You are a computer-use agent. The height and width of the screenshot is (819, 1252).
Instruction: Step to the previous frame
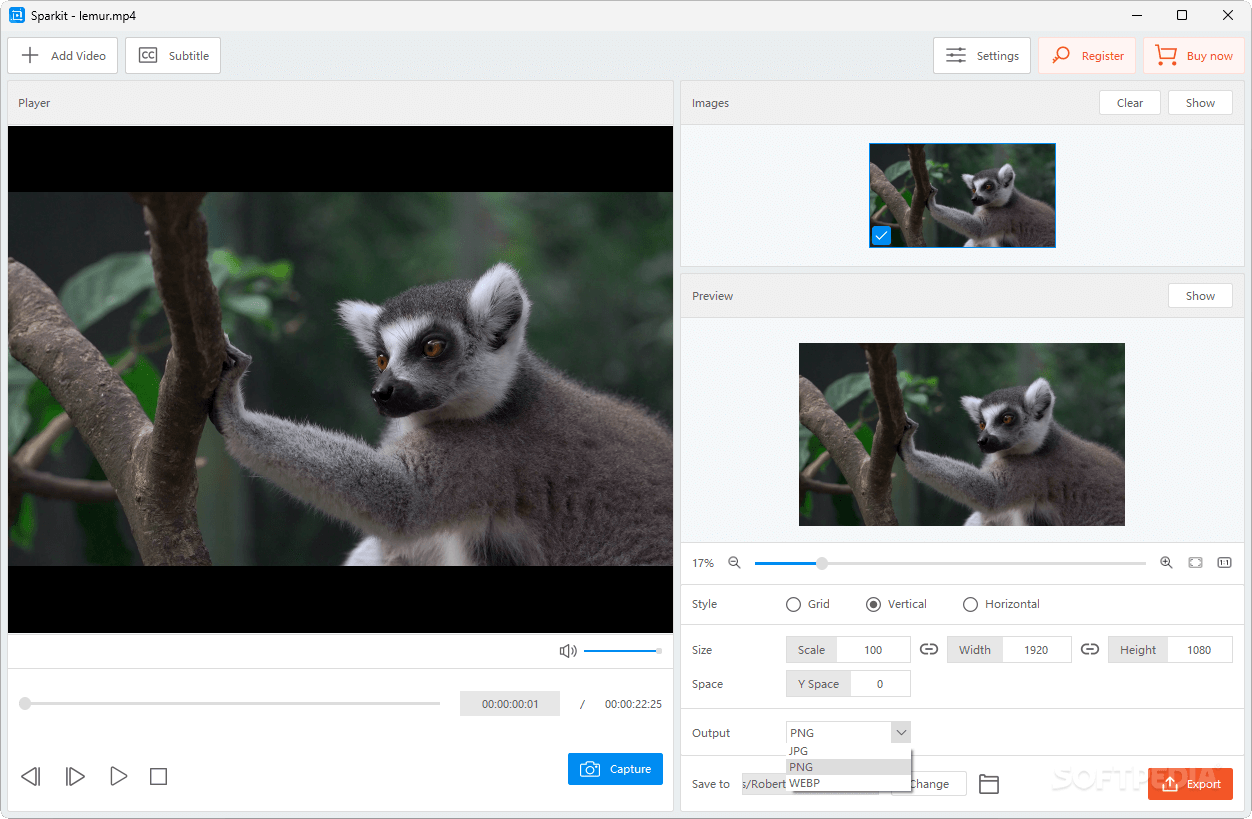tap(31, 776)
